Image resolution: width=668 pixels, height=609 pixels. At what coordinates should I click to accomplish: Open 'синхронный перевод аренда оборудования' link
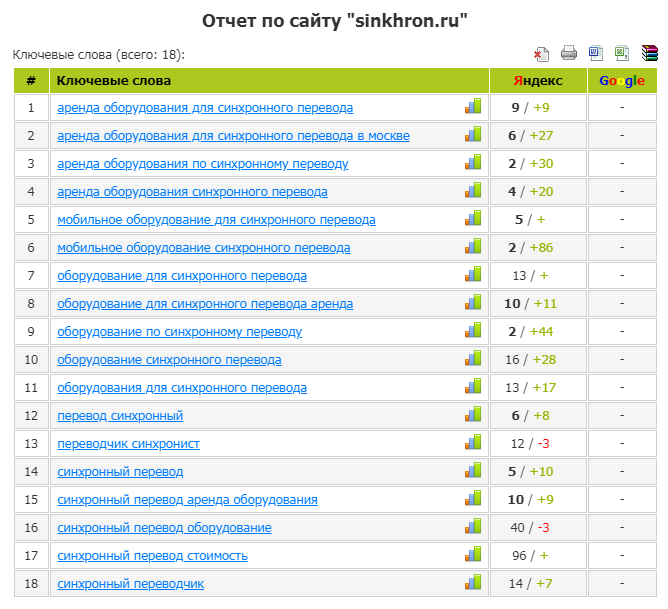tap(187, 500)
